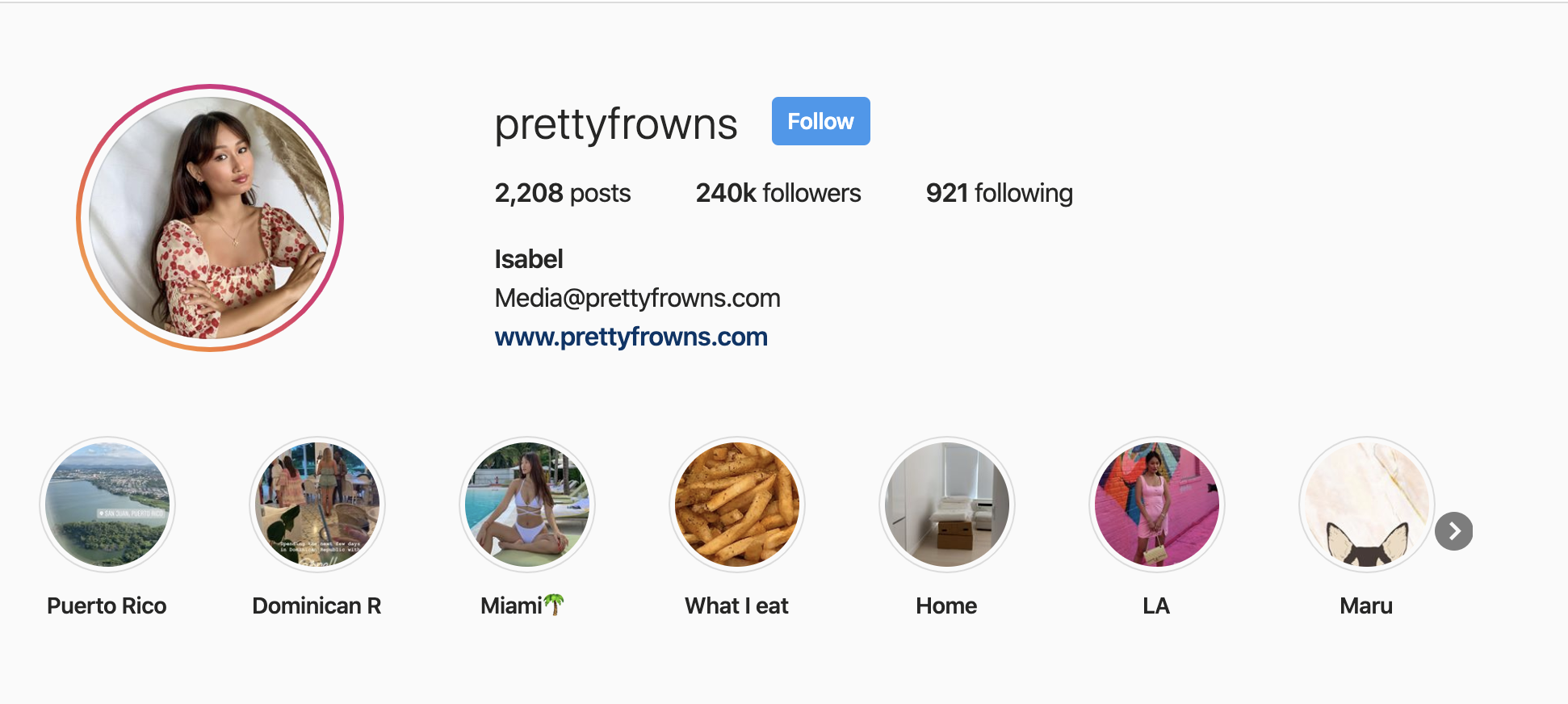Open the Puerto Rico highlight circle
This screenshot has width=1568, height=704.
pyautogui.click(x=107, y=505)
